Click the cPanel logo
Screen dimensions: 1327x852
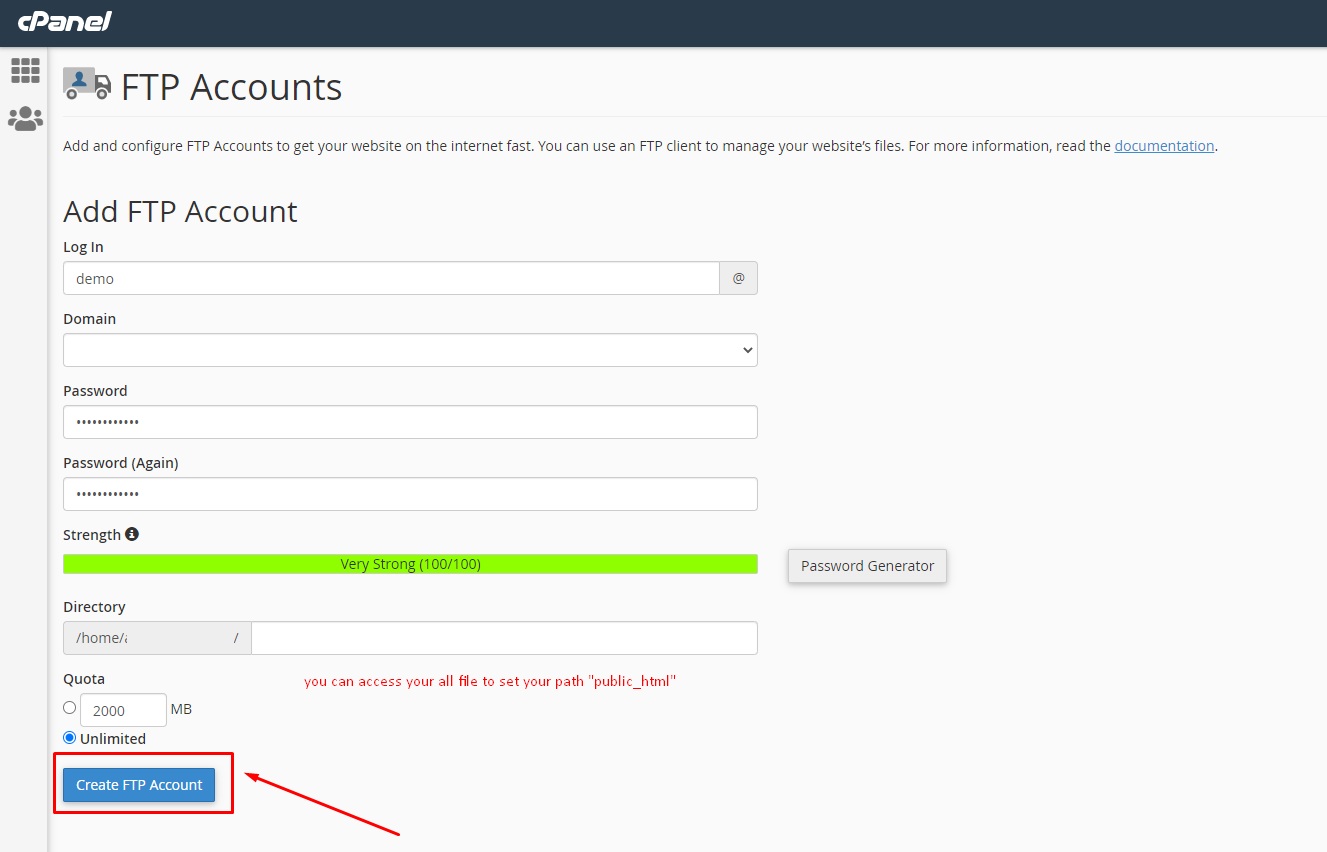[63, 21]
